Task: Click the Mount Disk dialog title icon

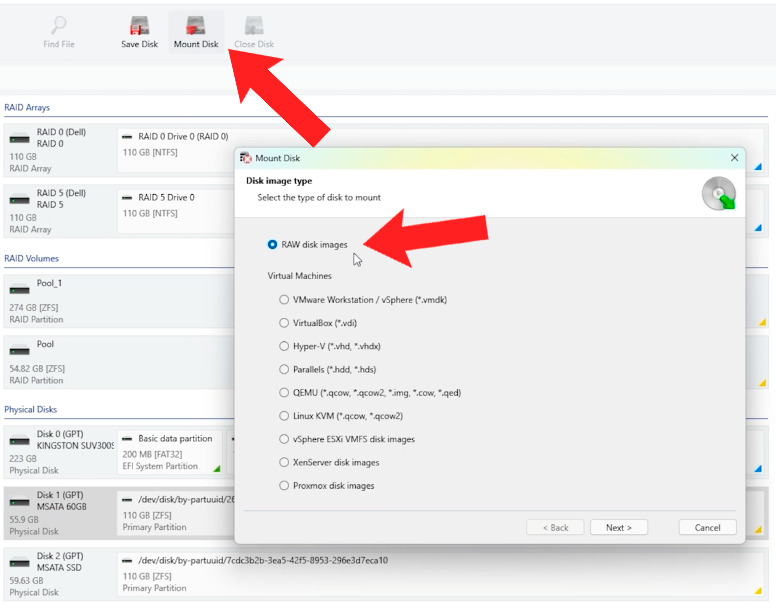Action: click(x=245, y=158)
